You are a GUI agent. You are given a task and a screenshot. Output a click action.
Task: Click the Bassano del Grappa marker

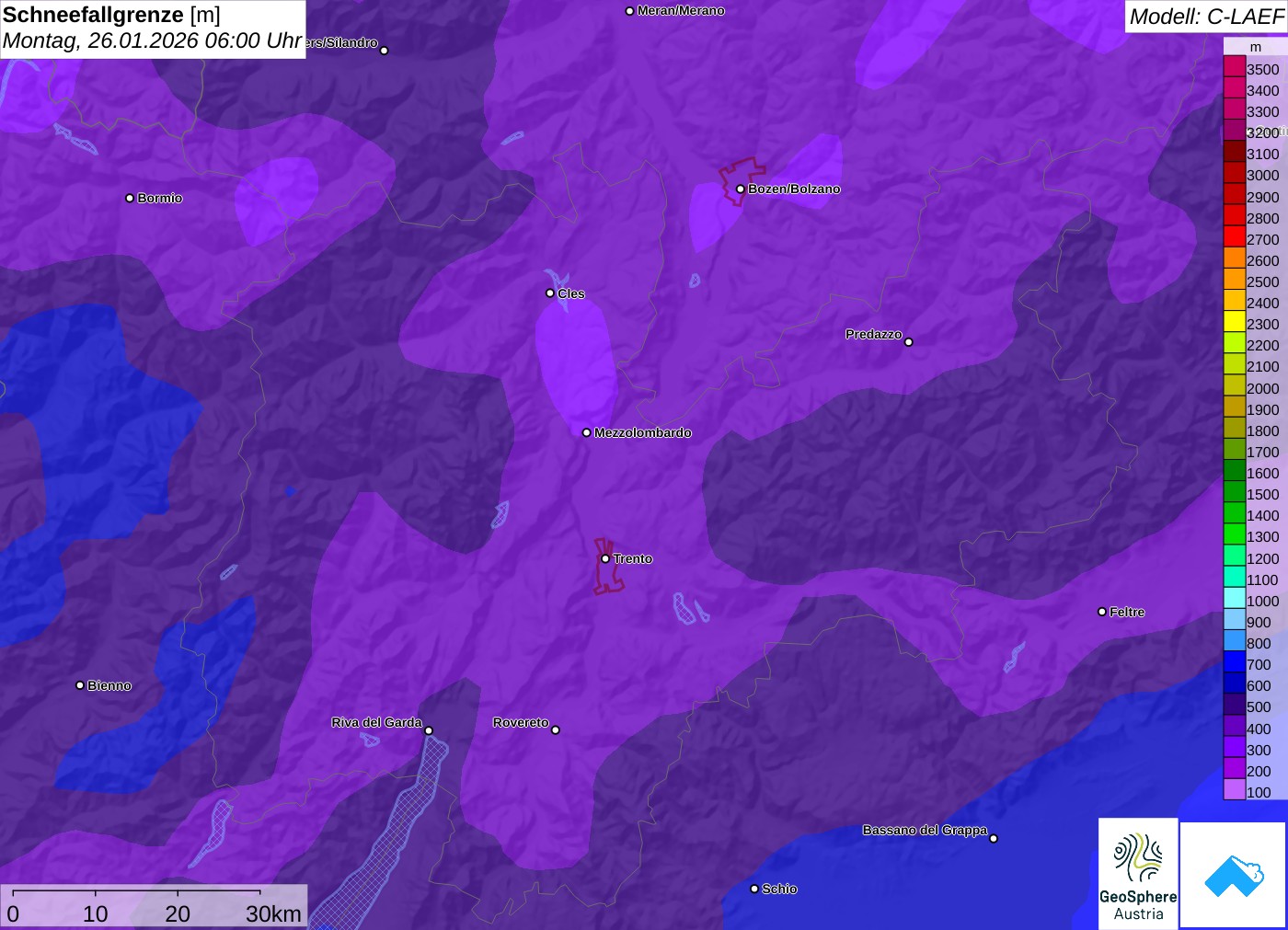[994, 838]
